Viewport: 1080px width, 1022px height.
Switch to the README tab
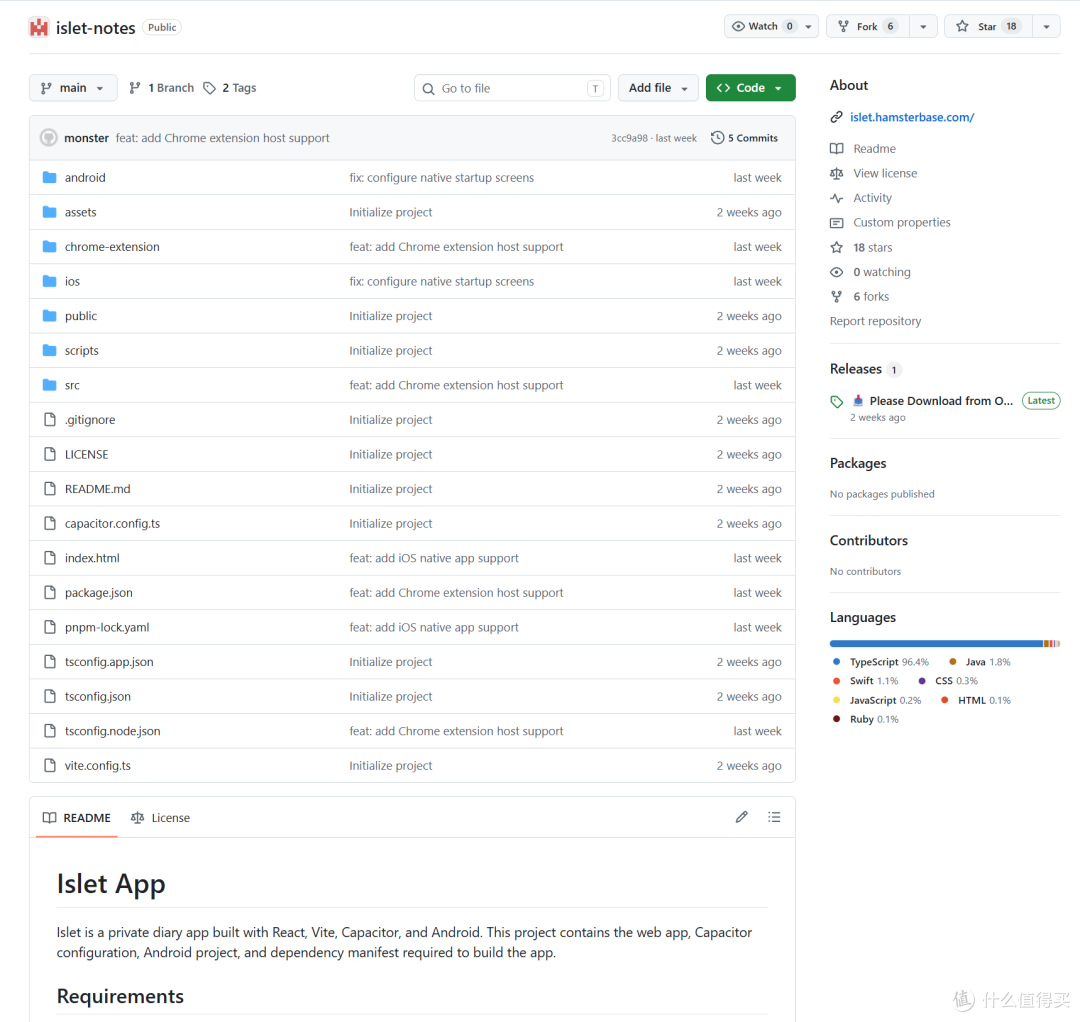pos(76,817)
